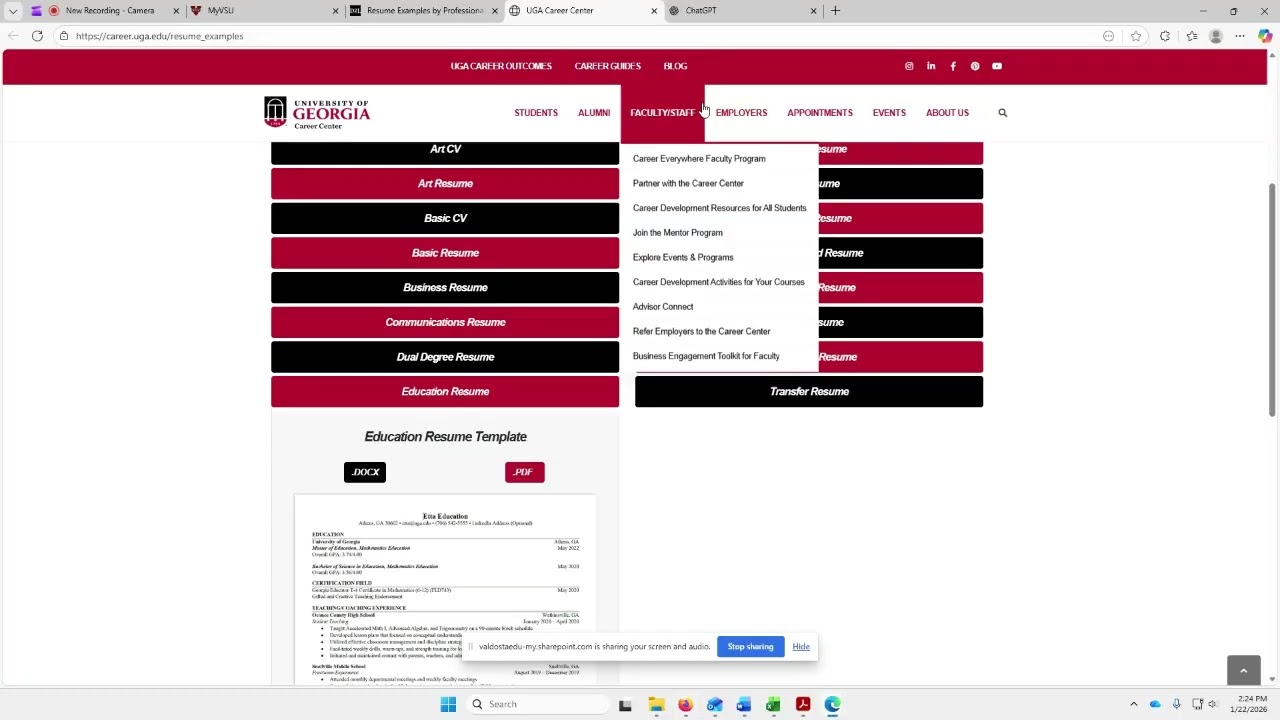1280x720 pixels.
Task: Expand the Transfer Resume template
Action: click(809, 392)
